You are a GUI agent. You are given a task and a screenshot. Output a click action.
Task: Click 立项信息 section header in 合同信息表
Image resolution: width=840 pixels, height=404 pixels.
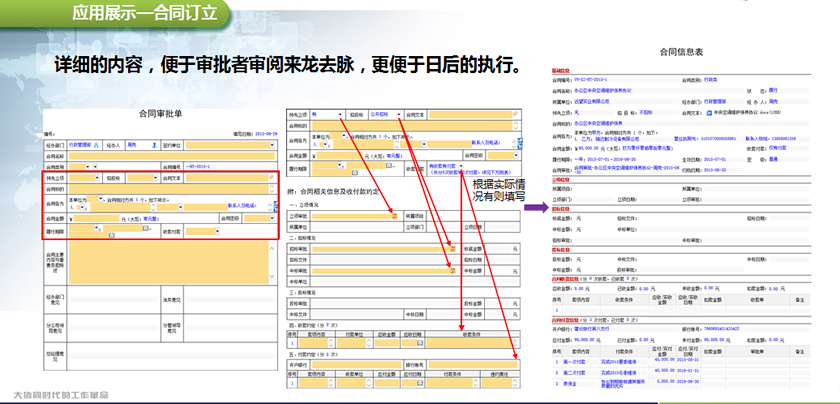pos(560,179)
